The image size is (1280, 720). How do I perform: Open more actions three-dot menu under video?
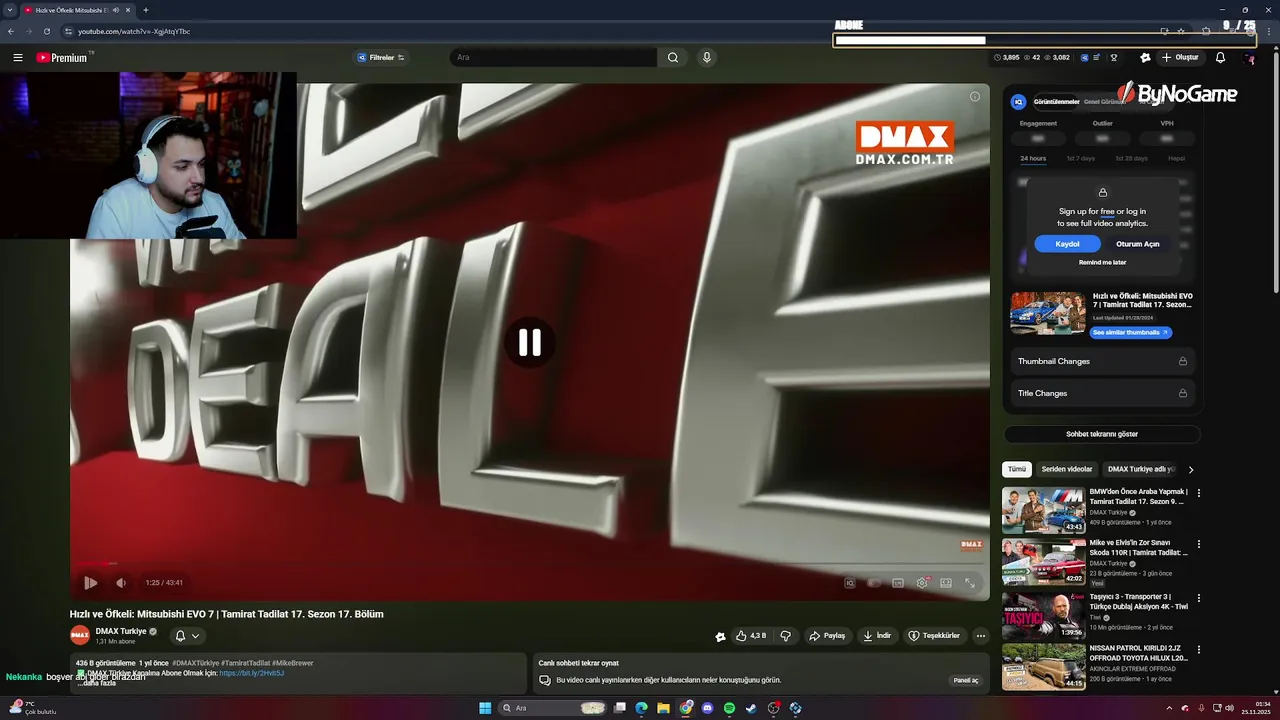[981, 636]
